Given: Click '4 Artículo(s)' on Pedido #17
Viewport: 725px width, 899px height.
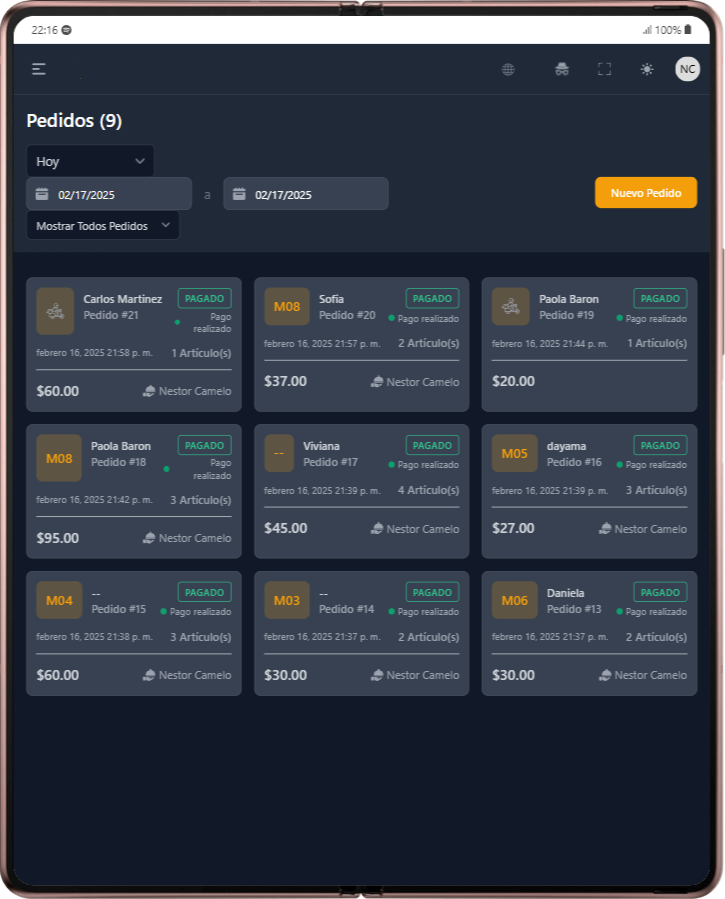Looking at the screenshot, I should tap(429, 490).
